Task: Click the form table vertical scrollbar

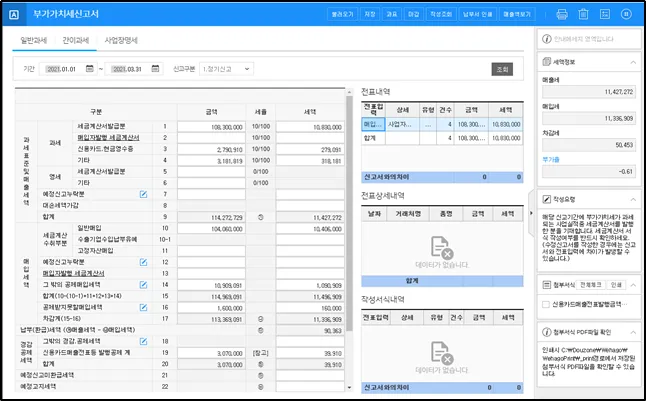Action: coord(350,213)
